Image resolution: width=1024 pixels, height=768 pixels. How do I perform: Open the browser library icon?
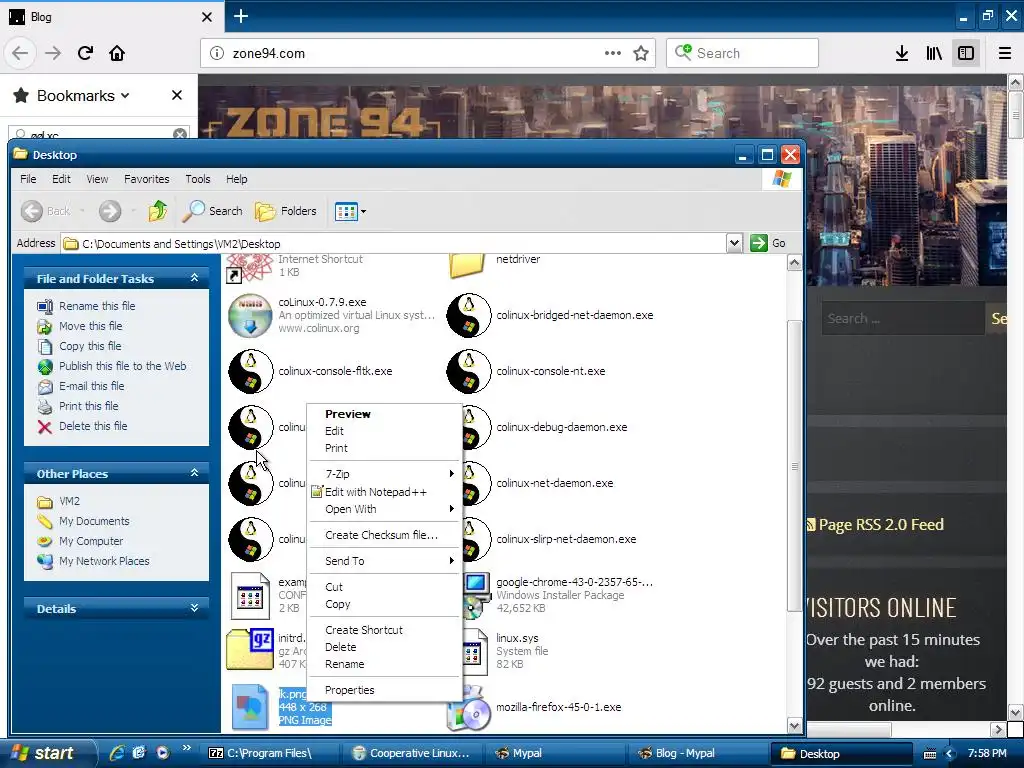[934, 53]
